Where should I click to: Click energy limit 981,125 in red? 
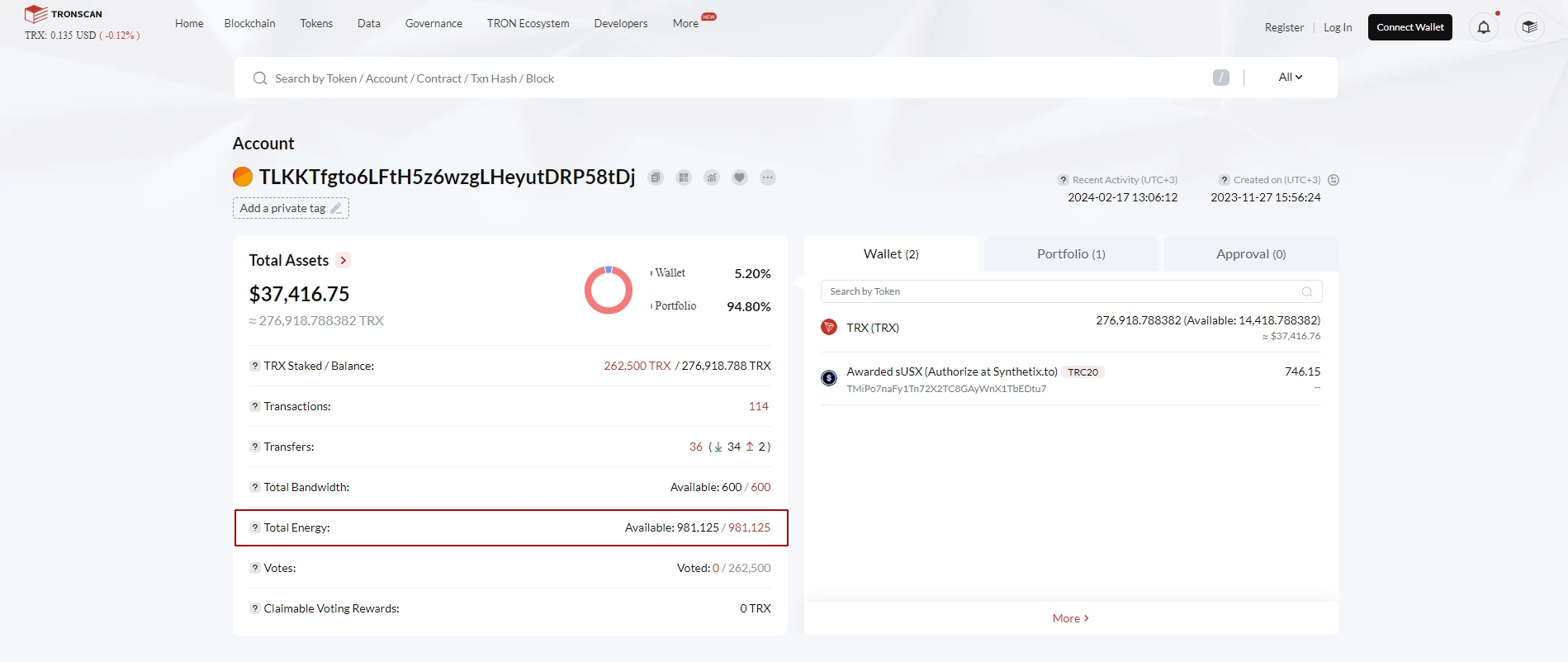[x=749, y=527]
